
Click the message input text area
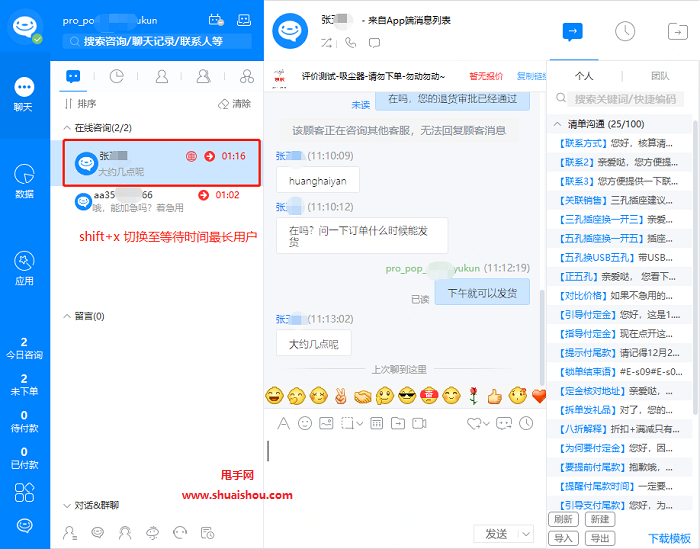pyautogui.click(x=404, y=478)
